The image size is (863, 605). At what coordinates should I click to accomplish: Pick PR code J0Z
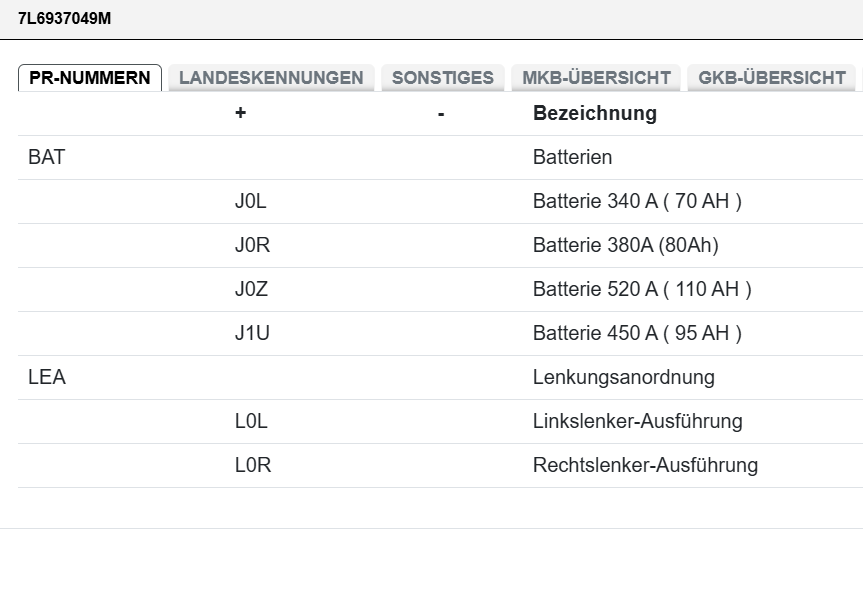(x=252, y=289)
